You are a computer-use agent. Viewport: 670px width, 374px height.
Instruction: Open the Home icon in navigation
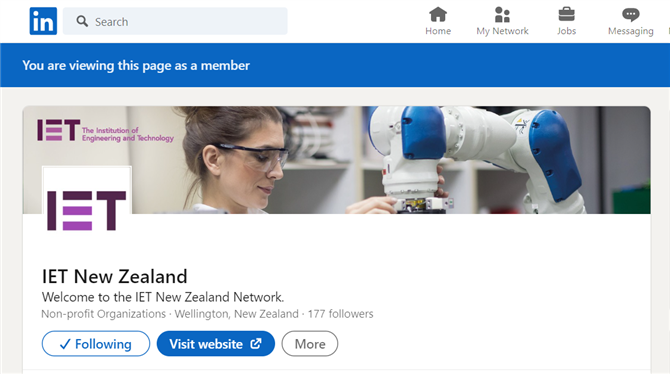point(438,15)
